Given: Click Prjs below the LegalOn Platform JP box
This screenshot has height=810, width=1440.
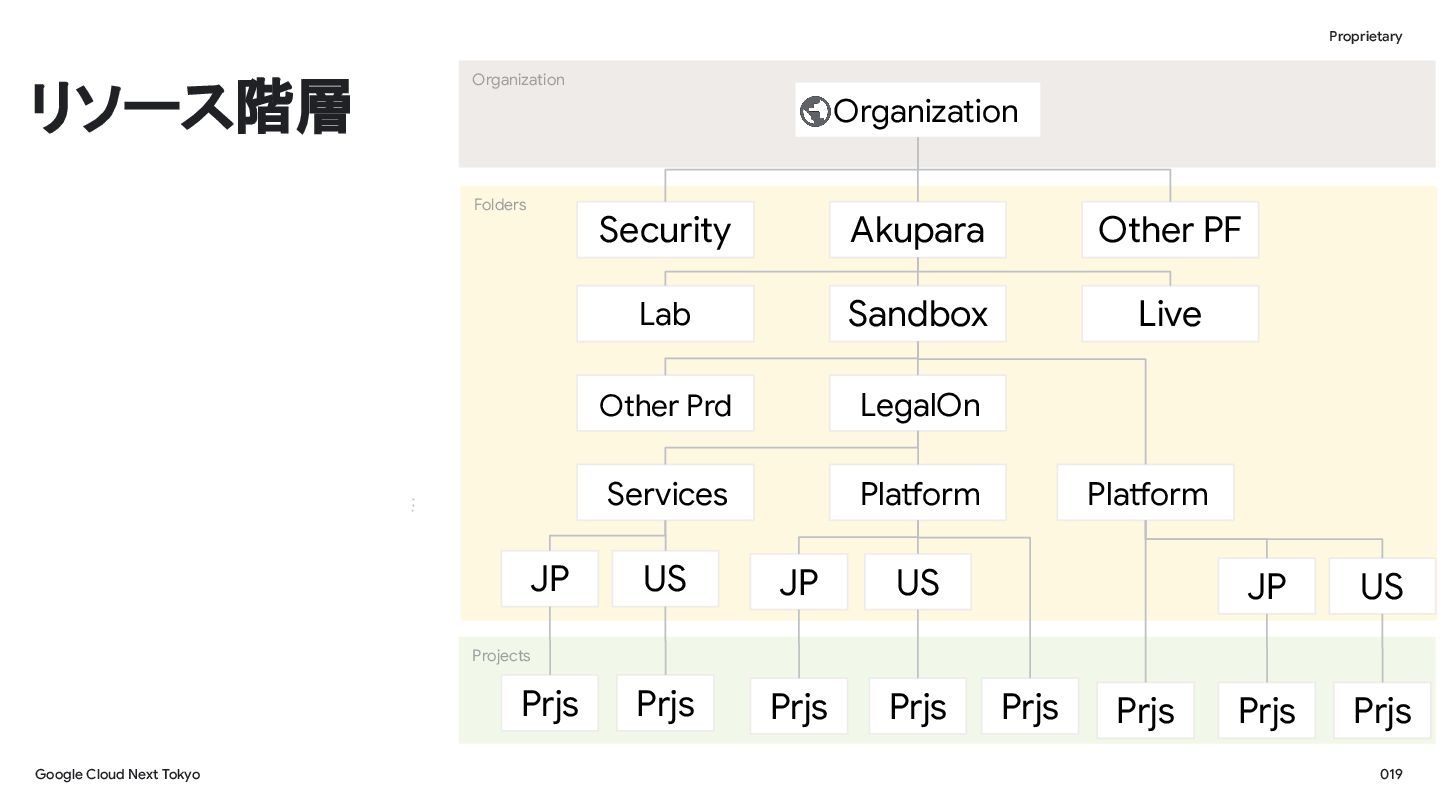Looking at the screenshot, I should [799, 707].
